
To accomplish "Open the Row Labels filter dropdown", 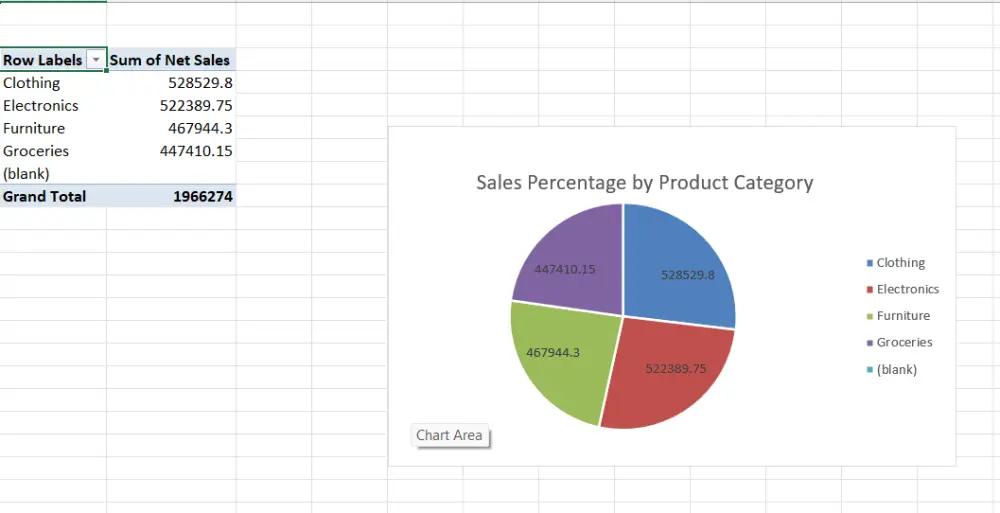I will 96,61.
